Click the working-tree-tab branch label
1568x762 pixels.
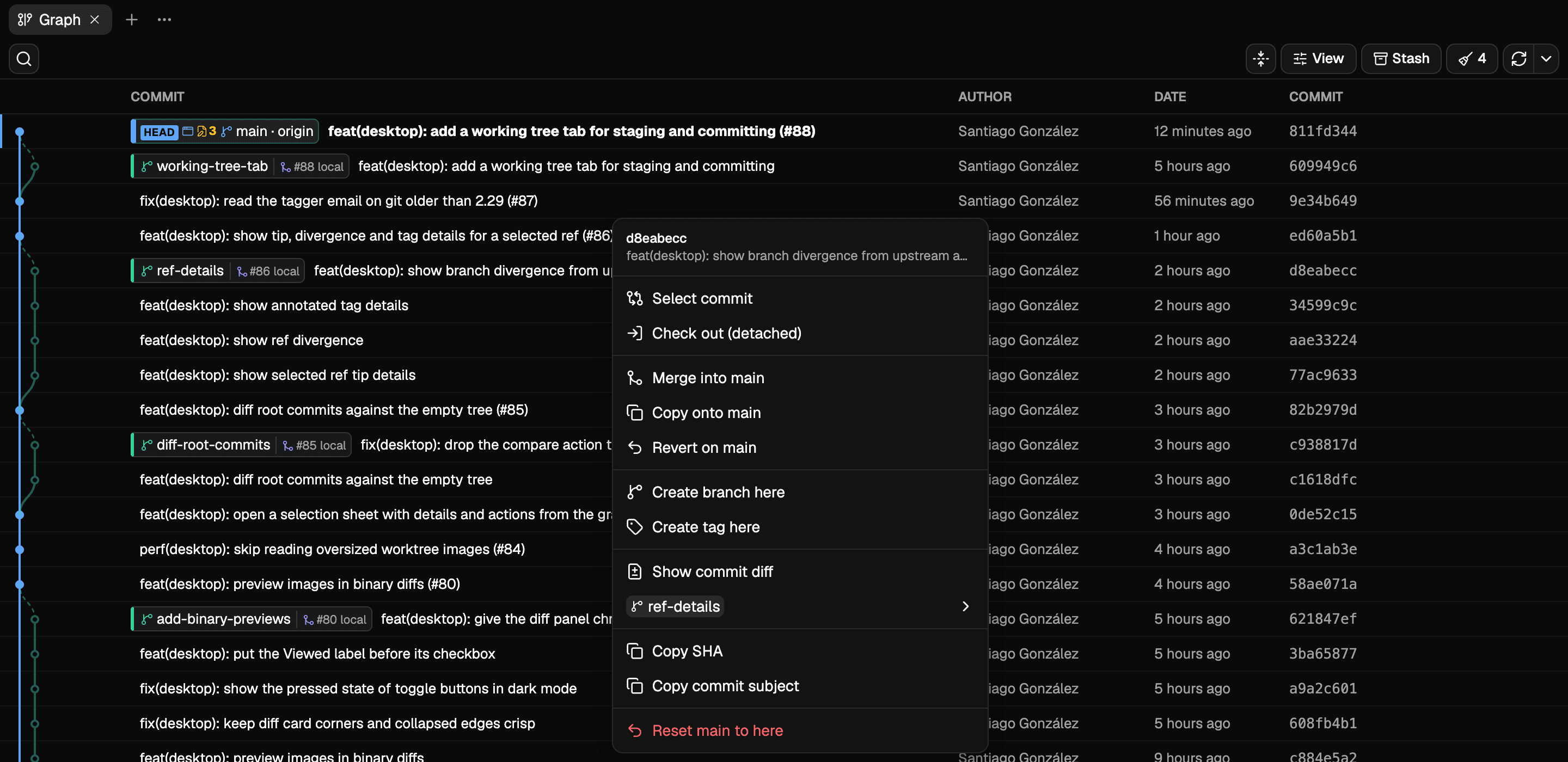pyautogui.click(x=205, y=166)
